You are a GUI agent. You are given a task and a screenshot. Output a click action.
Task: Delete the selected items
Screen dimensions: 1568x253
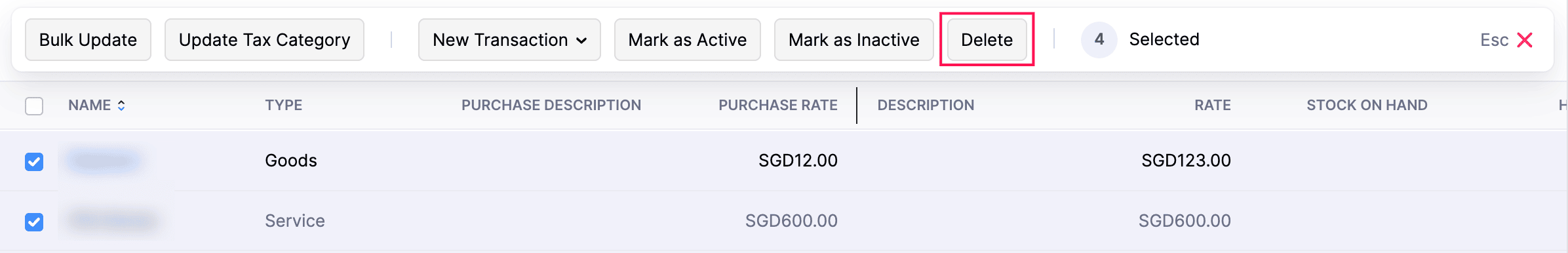(987, 40)
